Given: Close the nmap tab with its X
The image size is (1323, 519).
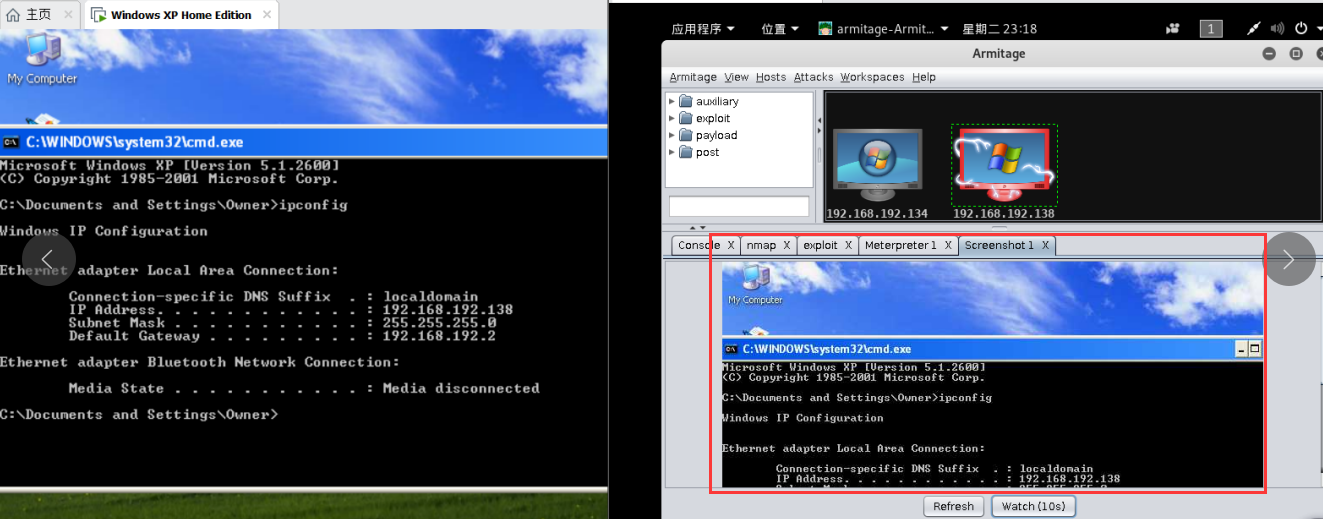Looking at the screenshot, I should point(787,245).
